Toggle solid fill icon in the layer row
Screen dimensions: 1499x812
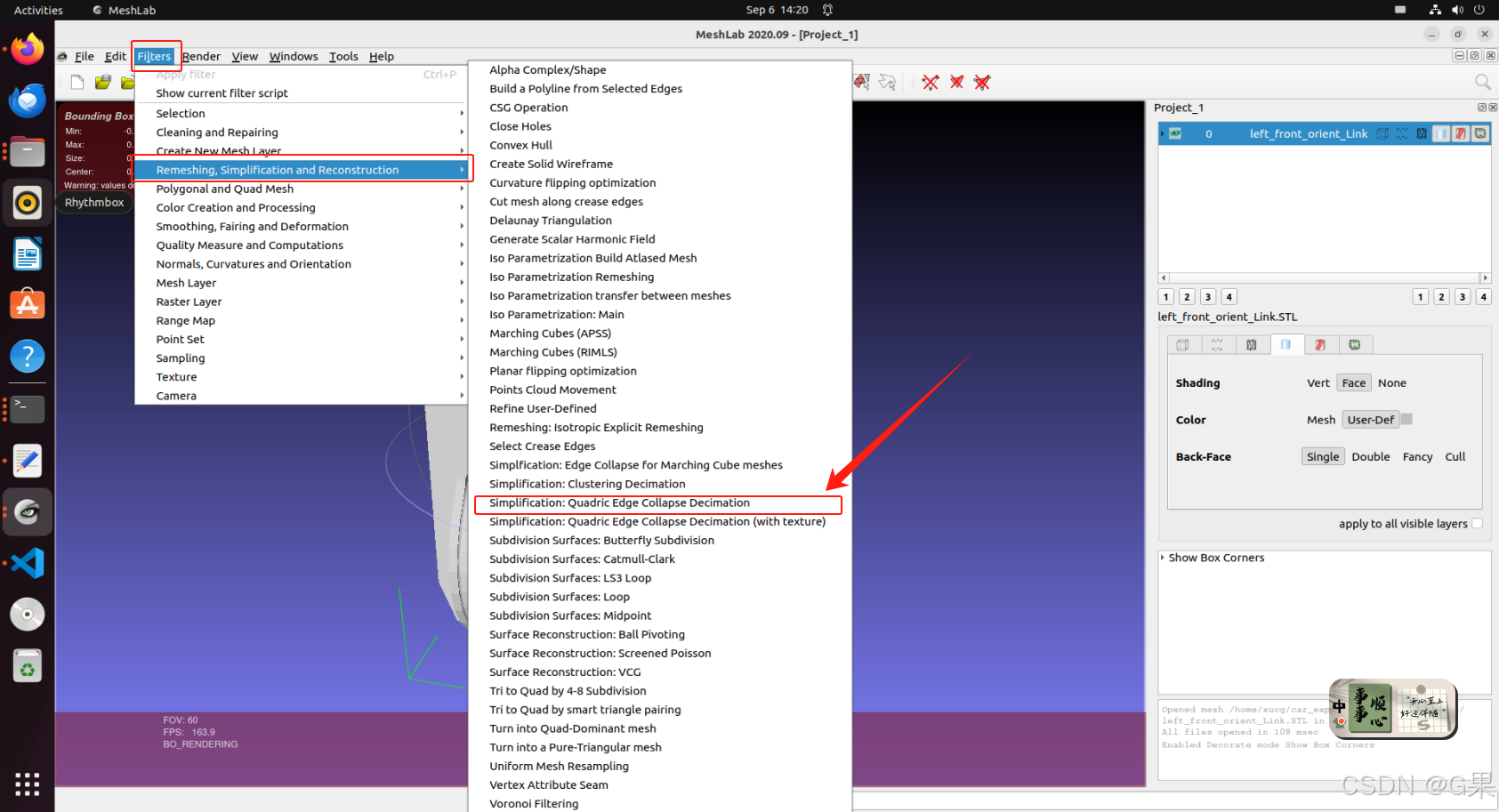[1441, 133]
